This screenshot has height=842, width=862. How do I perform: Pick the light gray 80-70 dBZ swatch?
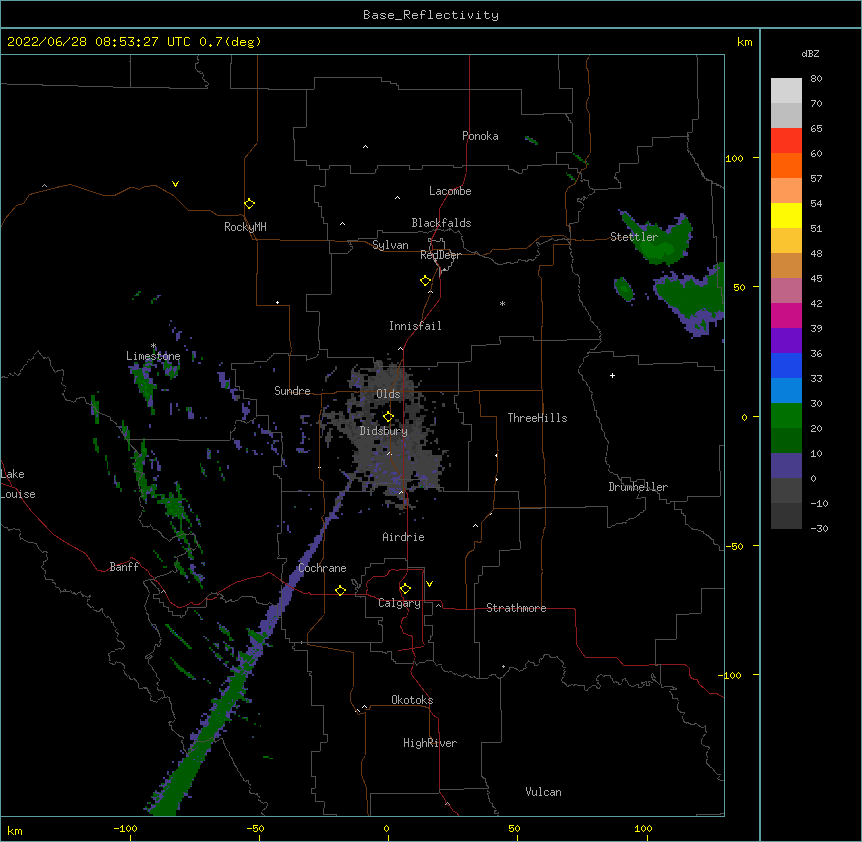[786, 91]
